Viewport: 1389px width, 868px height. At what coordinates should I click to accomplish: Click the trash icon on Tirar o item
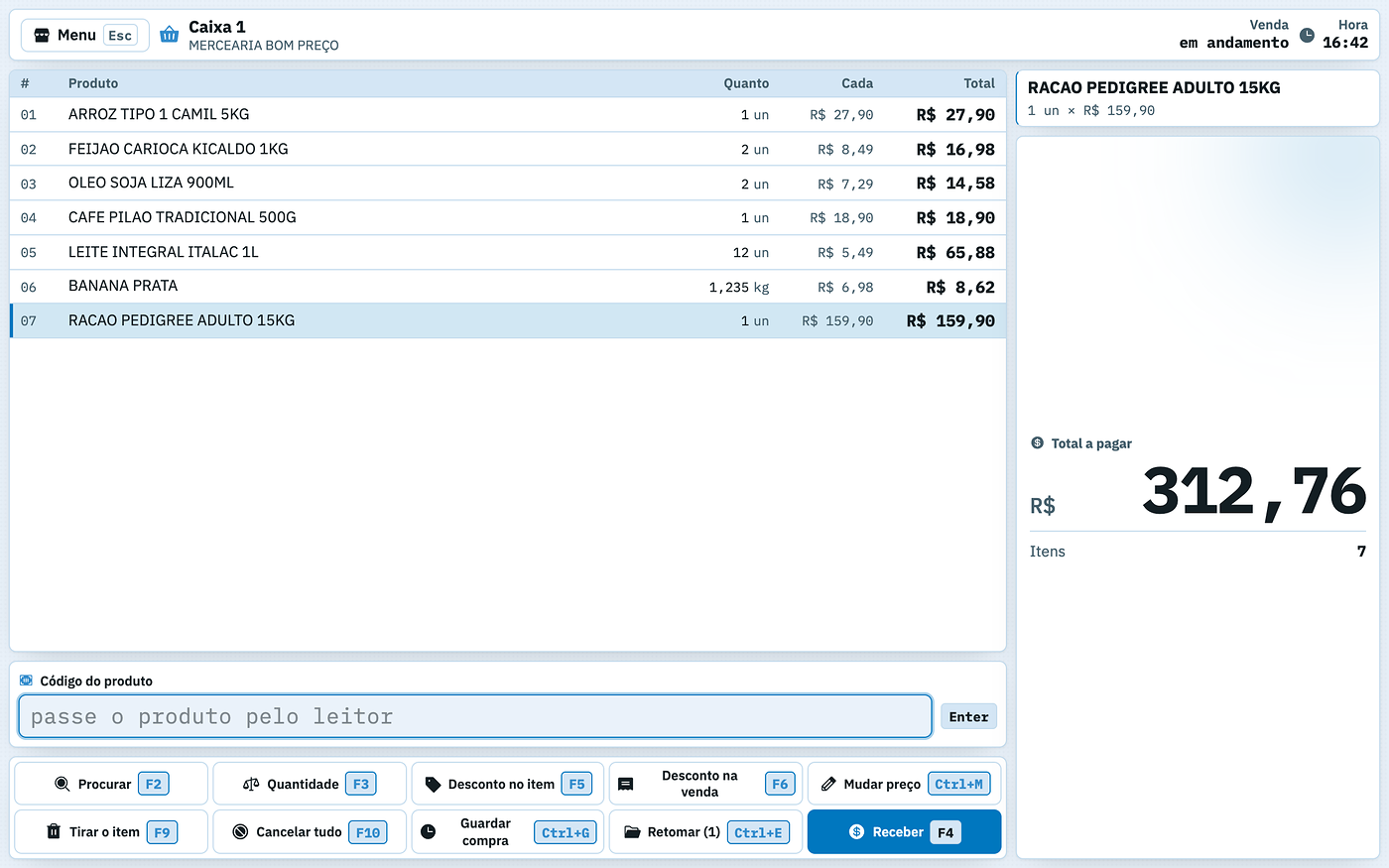coord(54,831)
